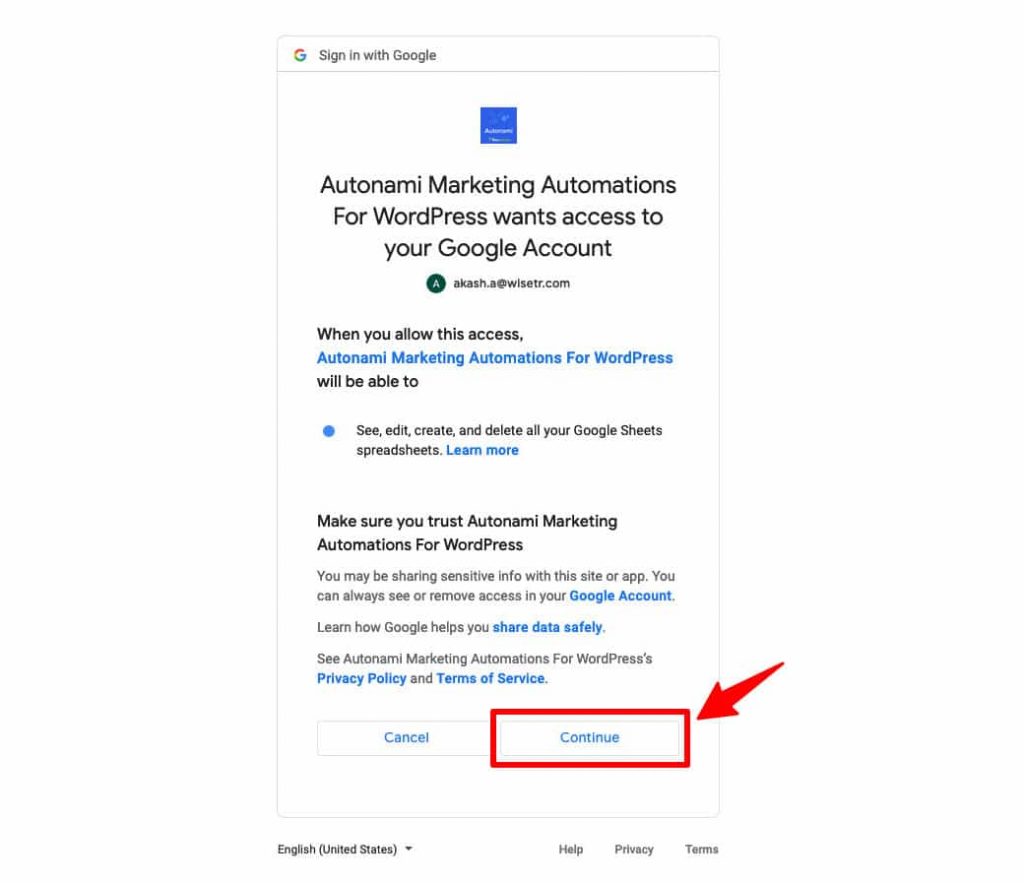This screenshot has width=1024, height=883.
Task: Open the Terms of Service link
Action: pyautogui.click(x=490, y=678)
